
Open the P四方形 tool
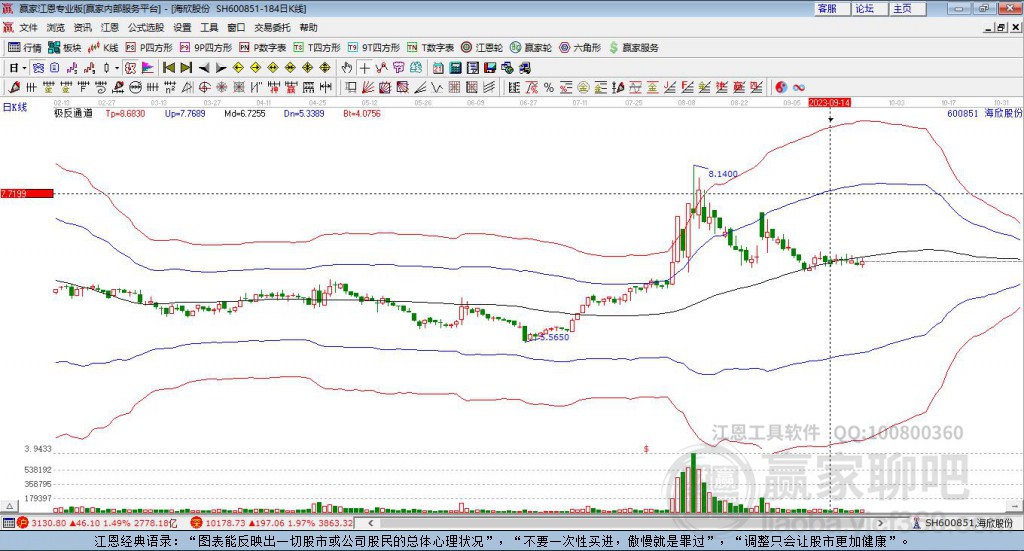[x=149, y=48]
